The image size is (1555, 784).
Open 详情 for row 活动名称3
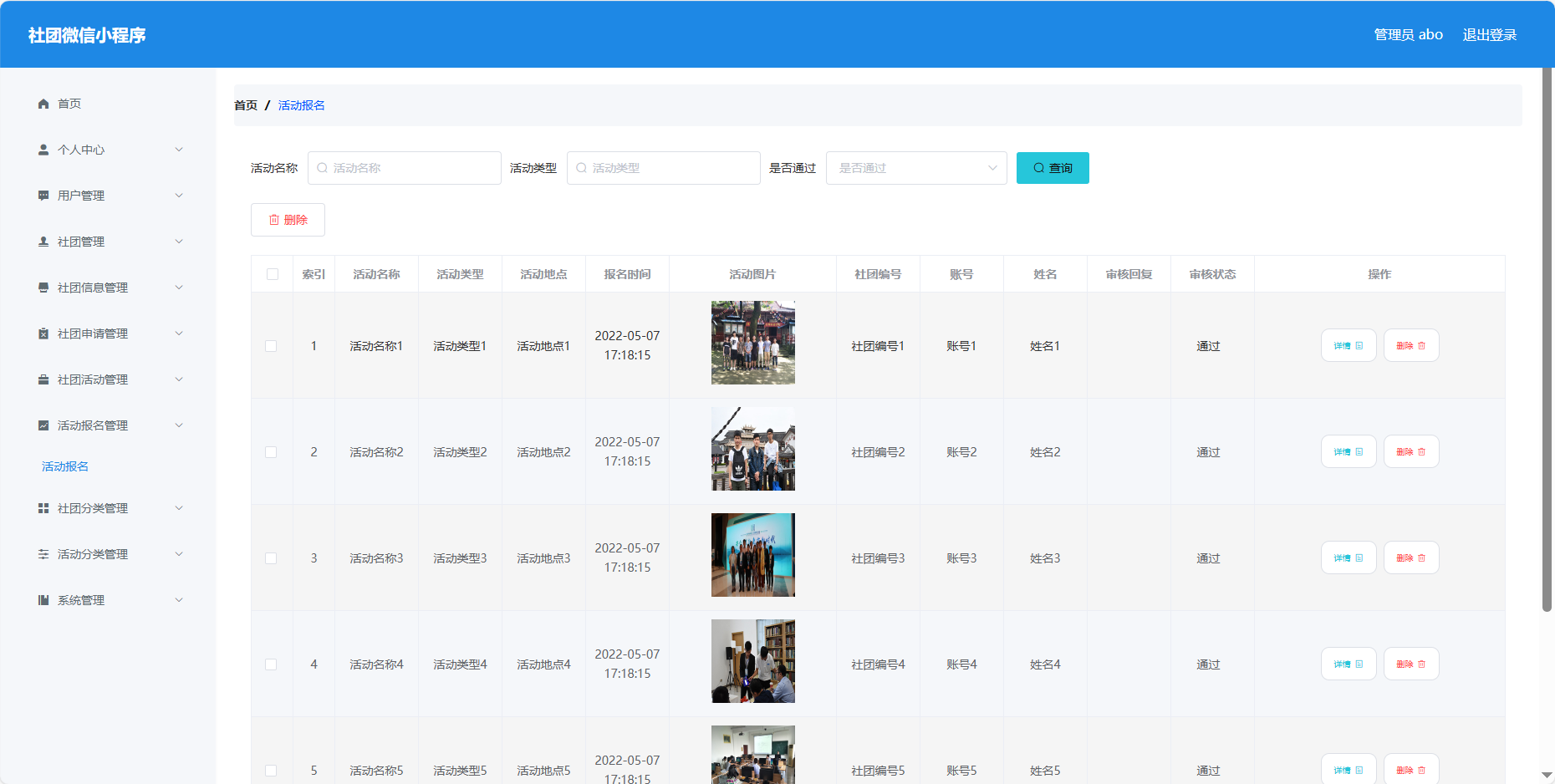click(x=1349, y=557)
